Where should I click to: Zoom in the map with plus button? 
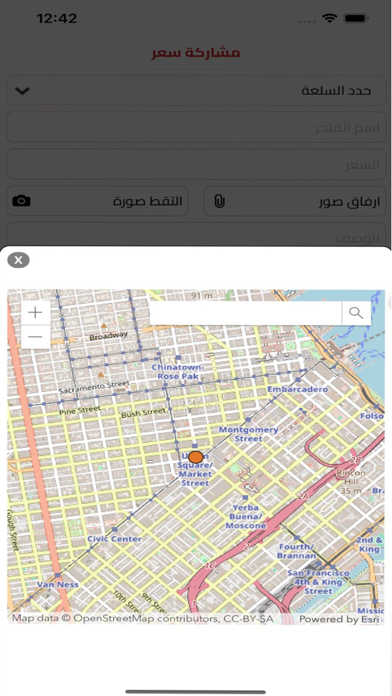(36, 312)
